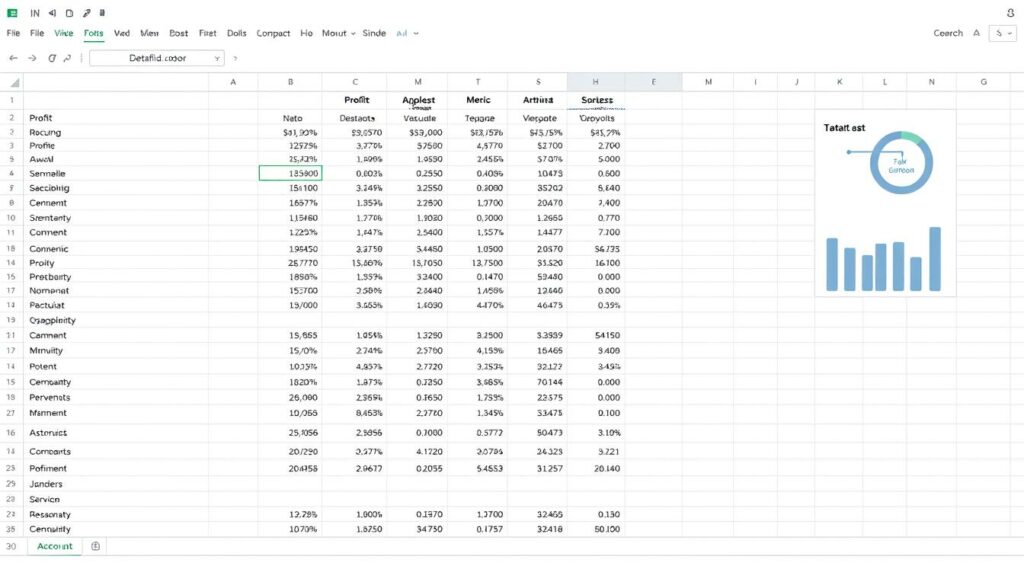Open the Sinde menu

(x=374, y=33)
